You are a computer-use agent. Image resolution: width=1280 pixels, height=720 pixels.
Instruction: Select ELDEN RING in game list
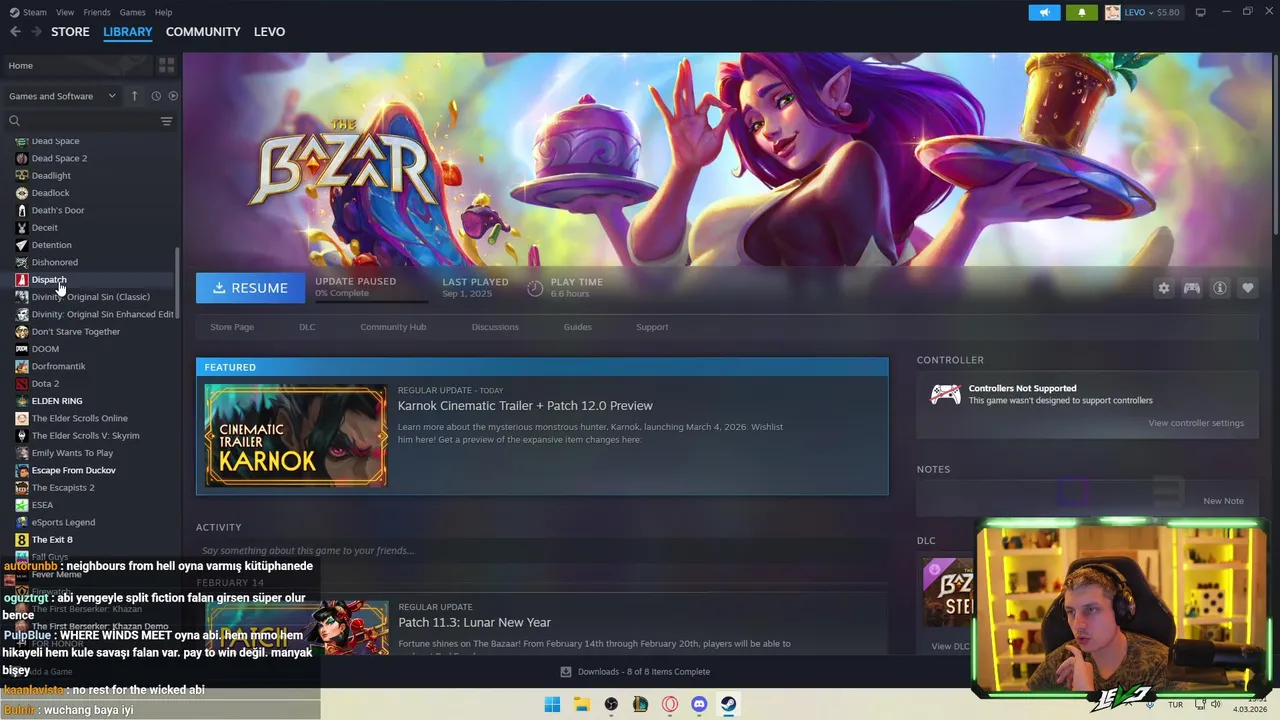point(57,401)
